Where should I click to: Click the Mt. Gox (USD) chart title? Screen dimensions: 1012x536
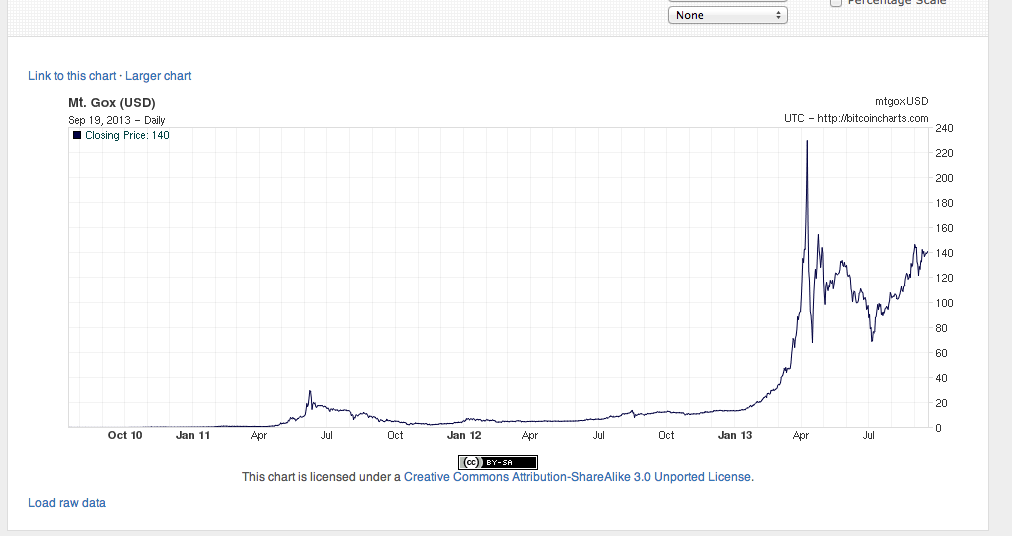click(111, 102)
